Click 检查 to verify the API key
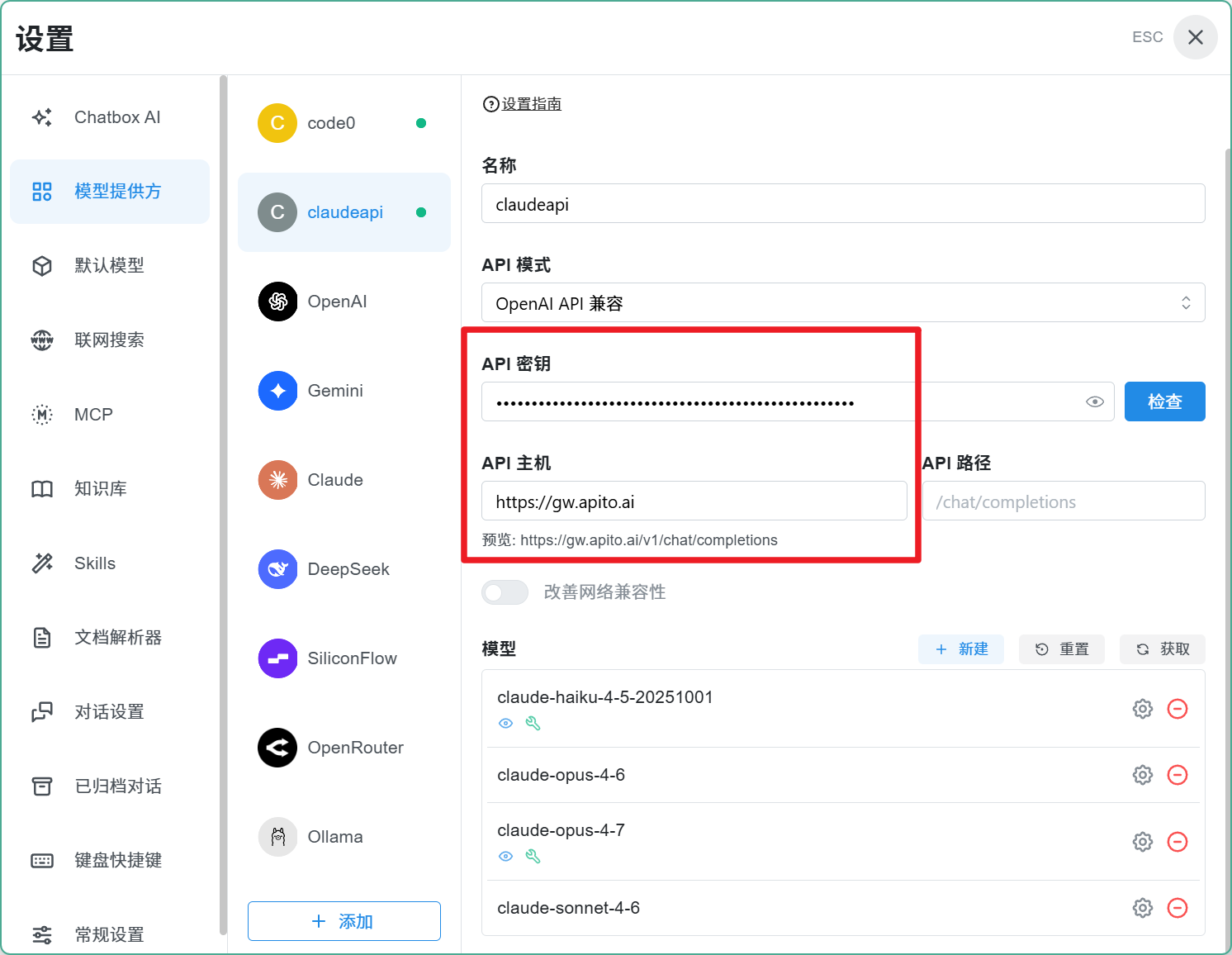This screenshot has width=1232, height=955. pos(1165,401)
